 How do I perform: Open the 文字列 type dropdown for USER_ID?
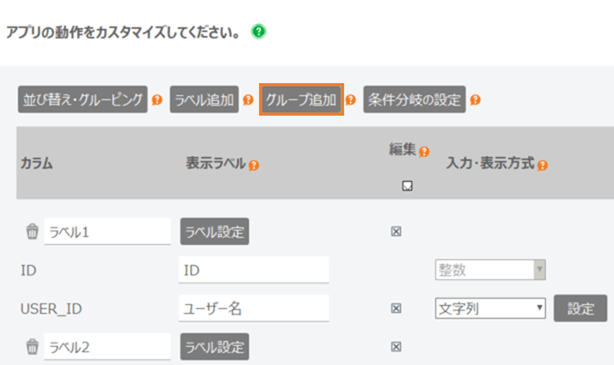[x=490, y=308]
